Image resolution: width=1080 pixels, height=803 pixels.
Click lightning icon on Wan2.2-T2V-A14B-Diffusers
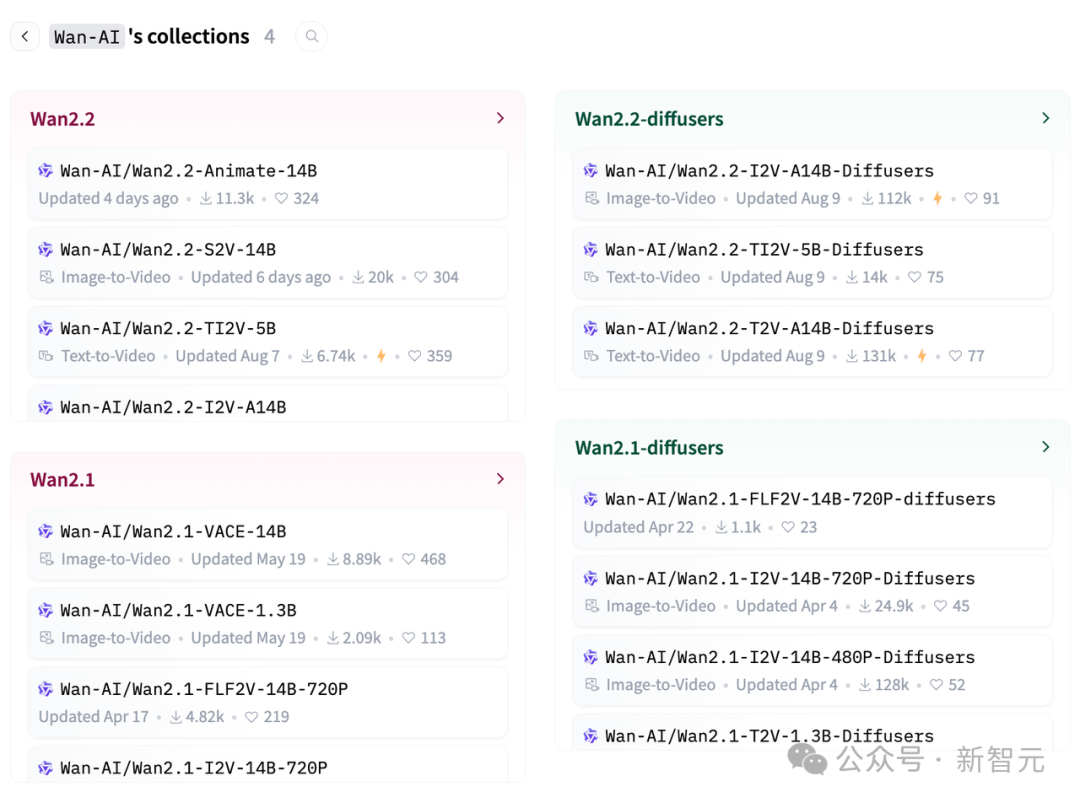(922, 356)
